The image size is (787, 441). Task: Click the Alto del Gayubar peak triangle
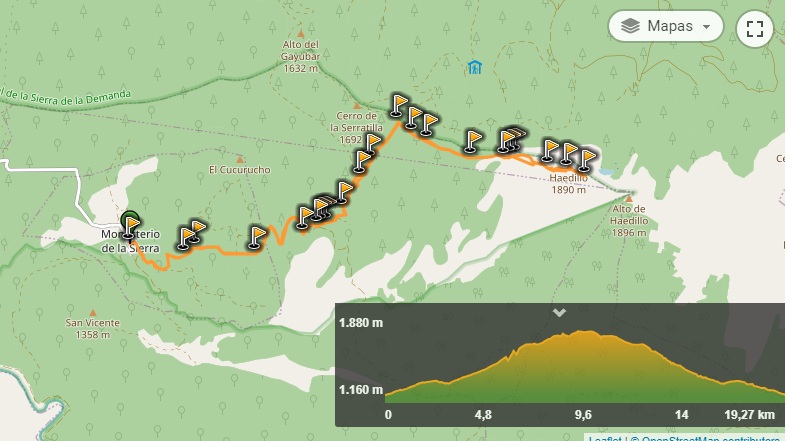(301, 34)
